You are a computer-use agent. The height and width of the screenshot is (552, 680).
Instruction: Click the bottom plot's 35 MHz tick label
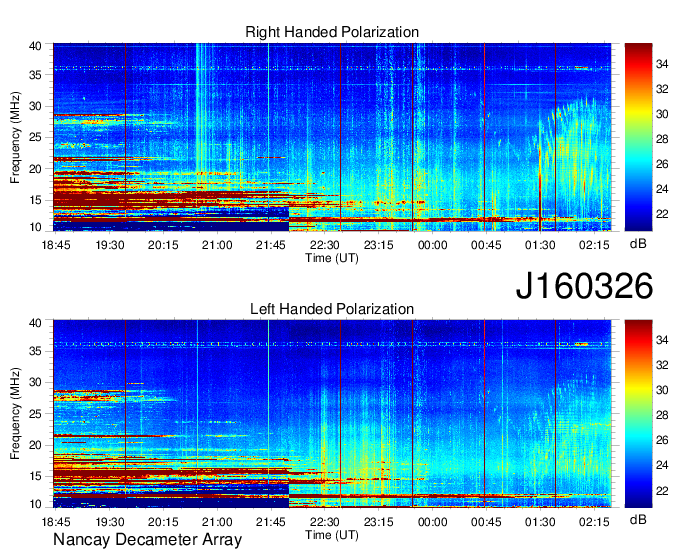35,351
